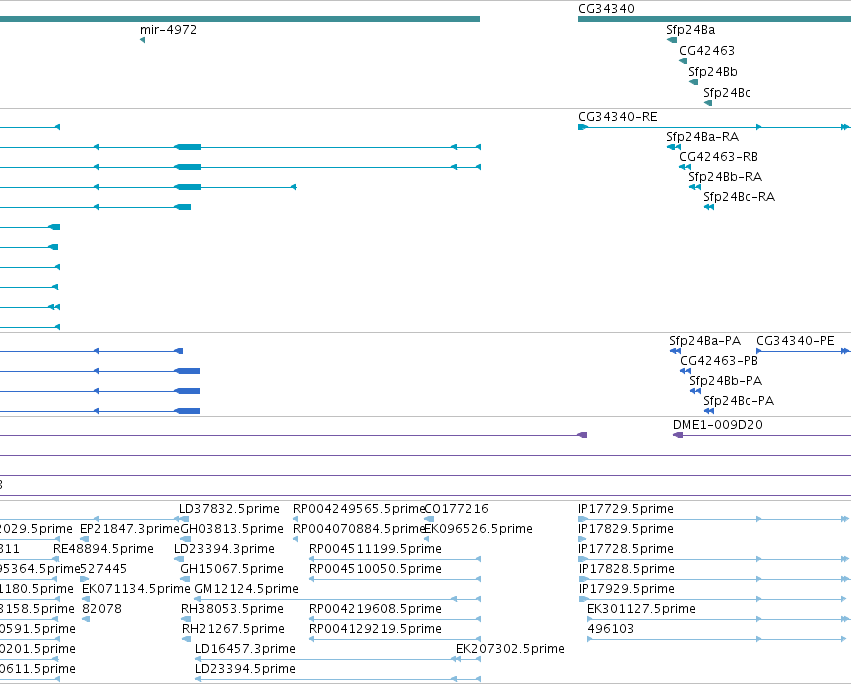Click the LD37832.5prime EST label
Screen dimensions: 851x684
pos(229,509)
